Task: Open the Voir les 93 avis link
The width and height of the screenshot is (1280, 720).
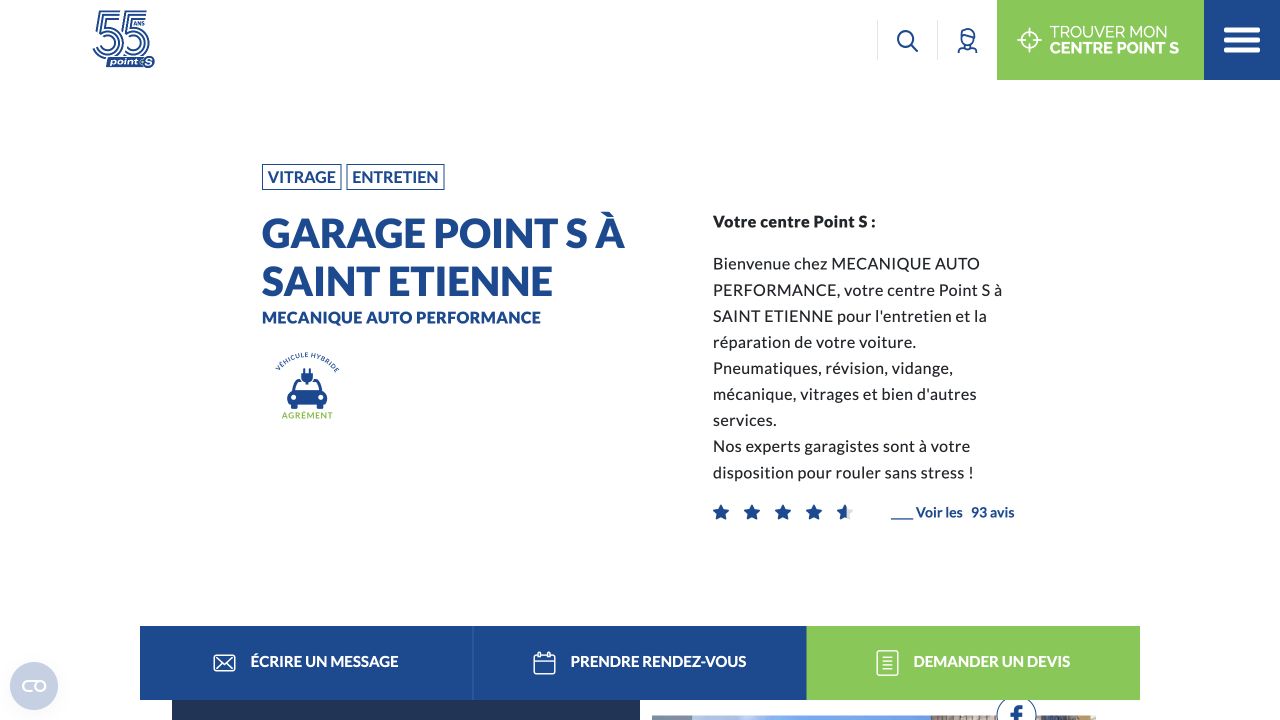Action: click(x=953, y=513)
